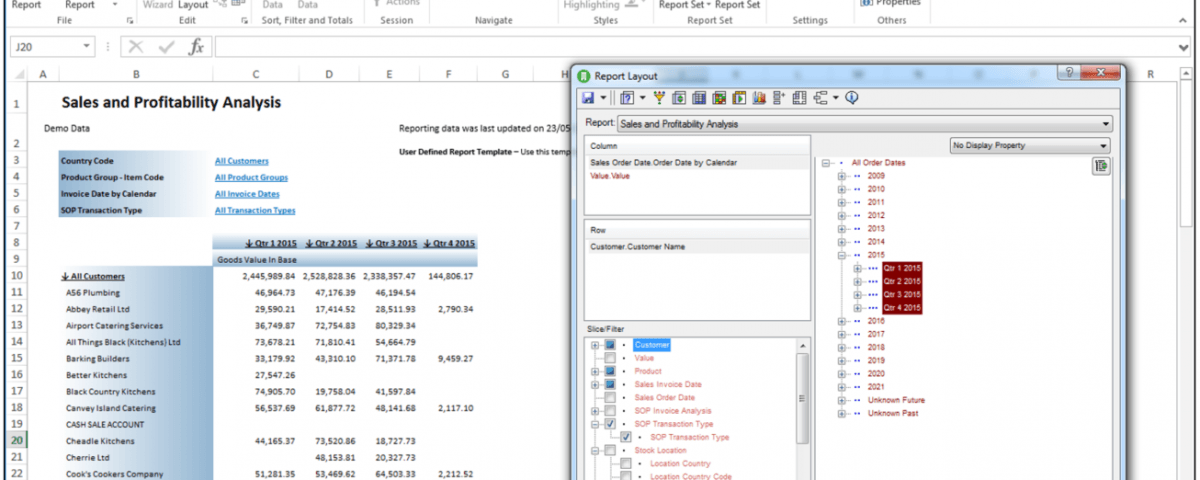Click the bar chart icon in Report Layout toolbar
The width and height of the screenshot is (1200, 480).
759,98
